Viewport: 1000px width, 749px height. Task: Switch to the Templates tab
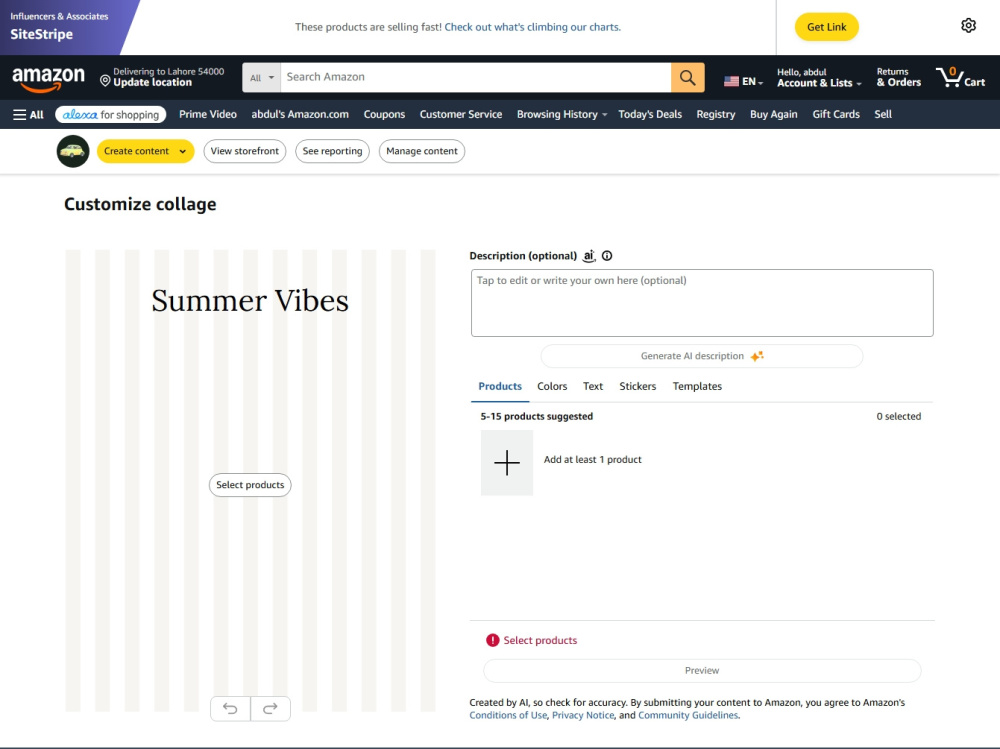point(697,386)
